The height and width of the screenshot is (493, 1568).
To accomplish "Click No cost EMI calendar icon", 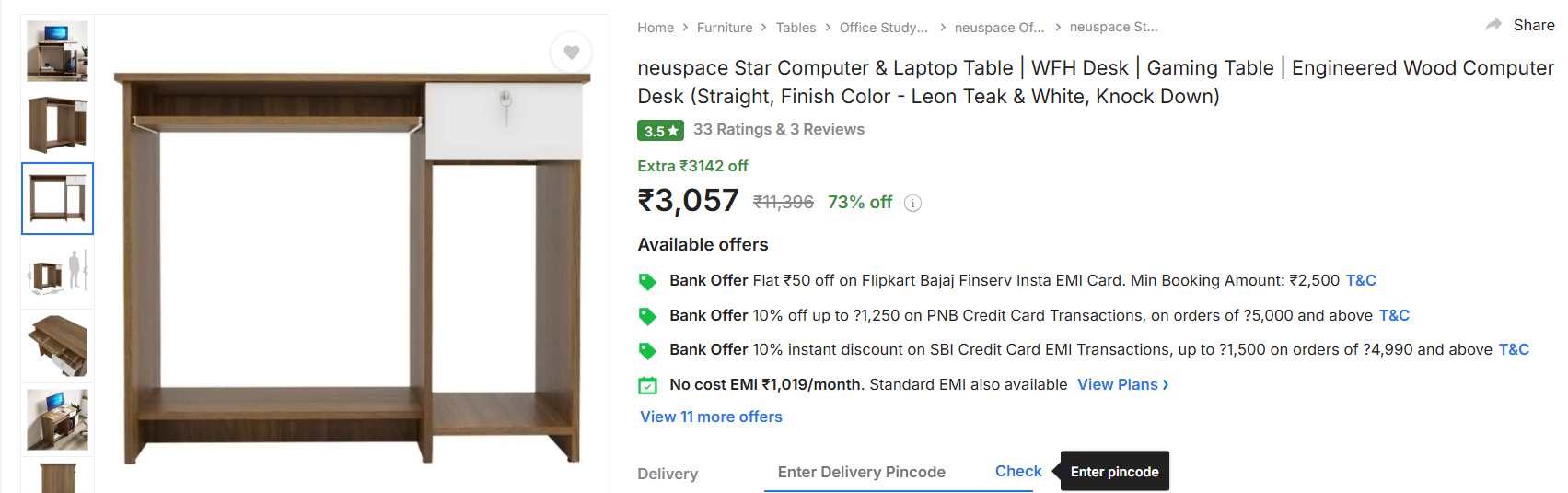I will (x=647, y=385).
